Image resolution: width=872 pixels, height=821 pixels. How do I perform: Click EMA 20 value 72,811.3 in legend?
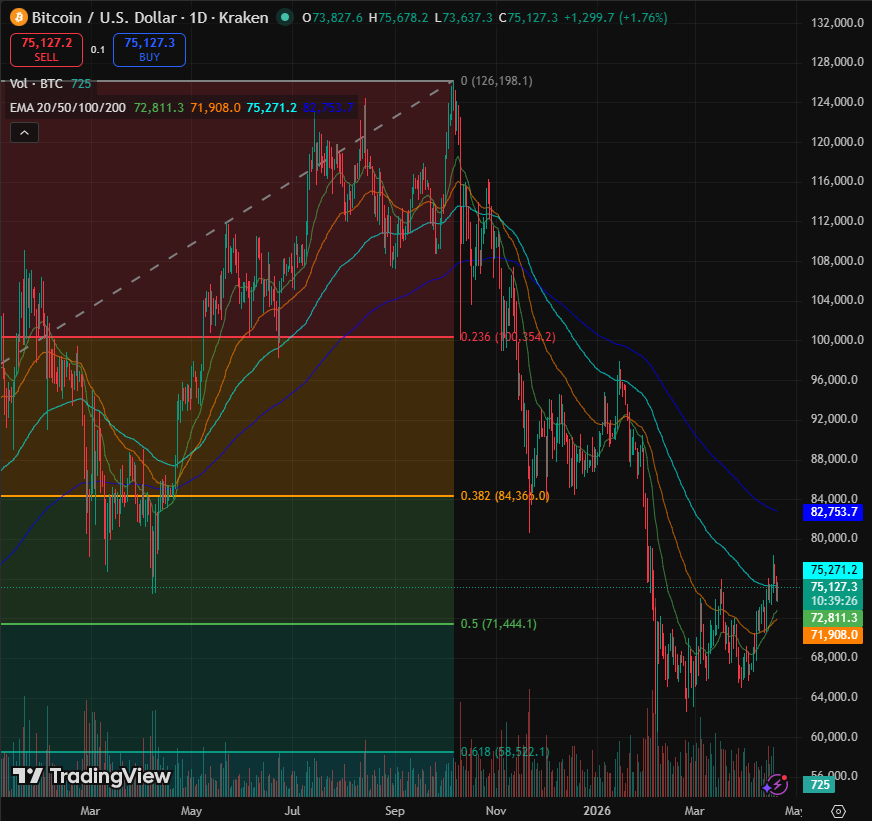coord(158,107)
